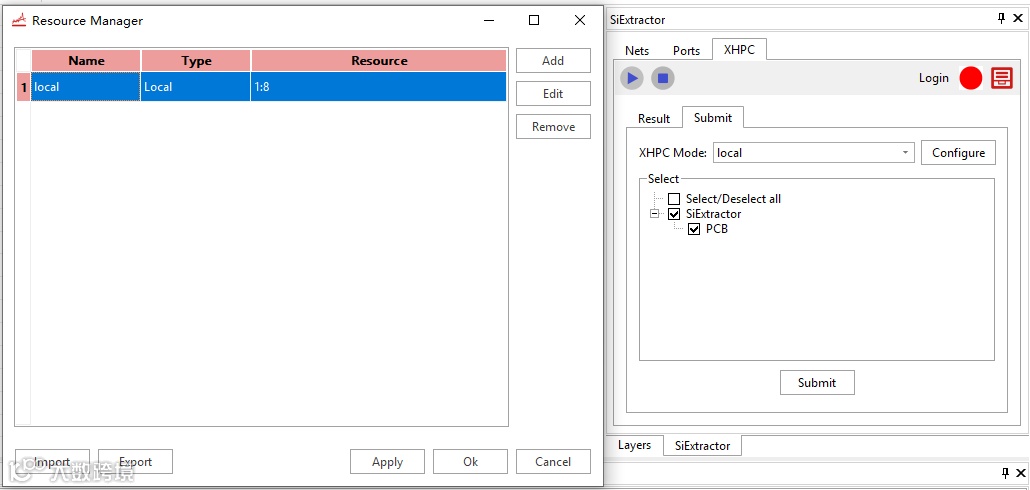Click Remove in Resource Manager
This screenshot has height=490, width=1030.
click(553, 127)
